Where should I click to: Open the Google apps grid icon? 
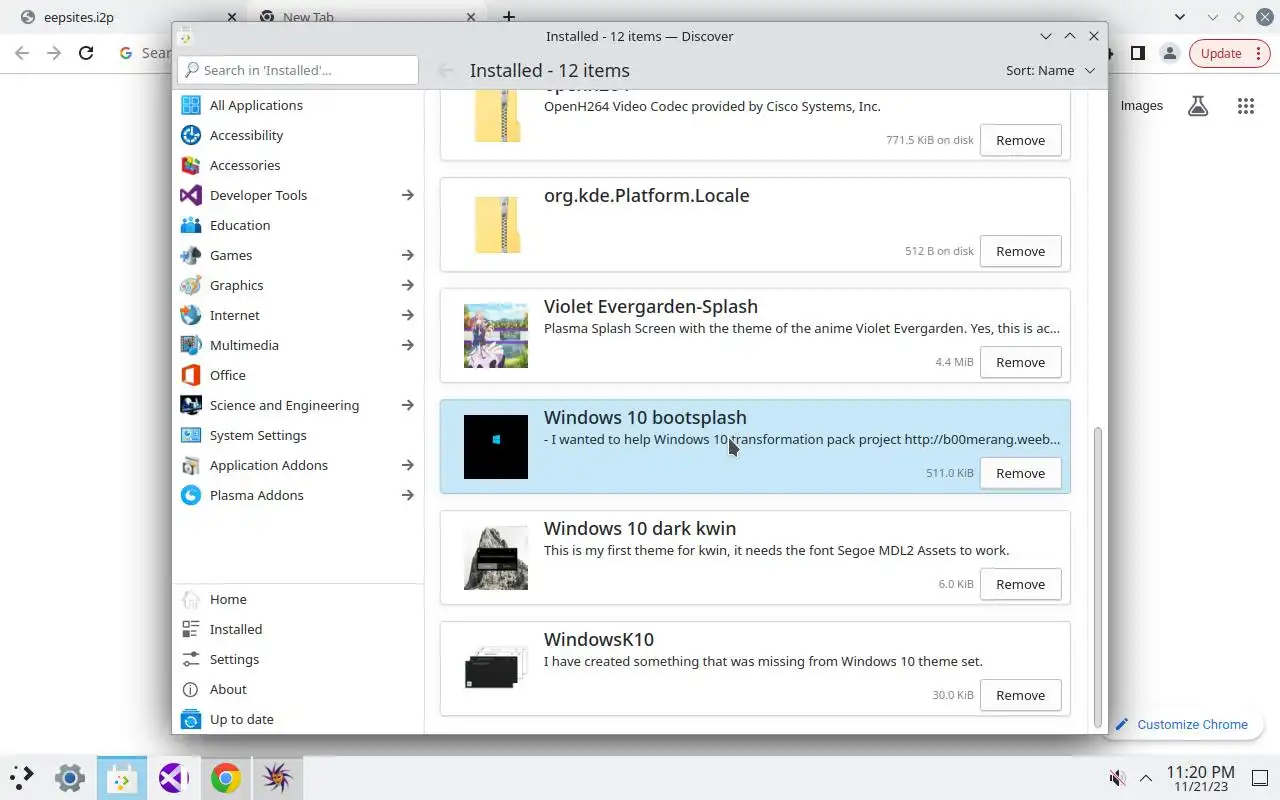1246,106
